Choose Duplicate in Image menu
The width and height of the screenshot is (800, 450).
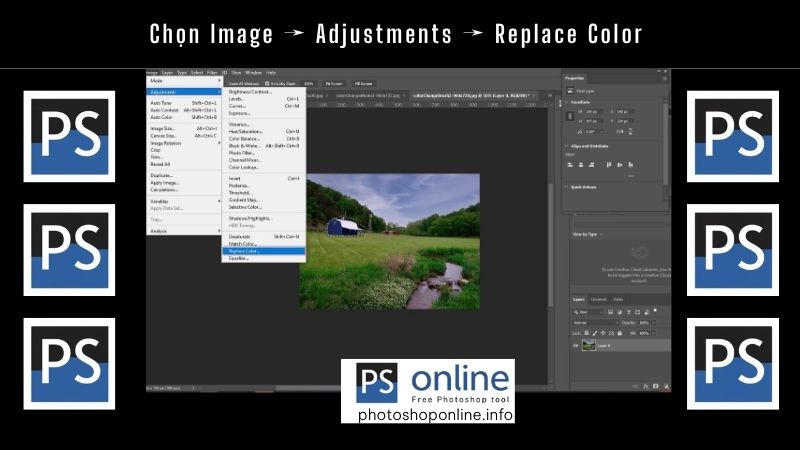(x=184, y=176)
